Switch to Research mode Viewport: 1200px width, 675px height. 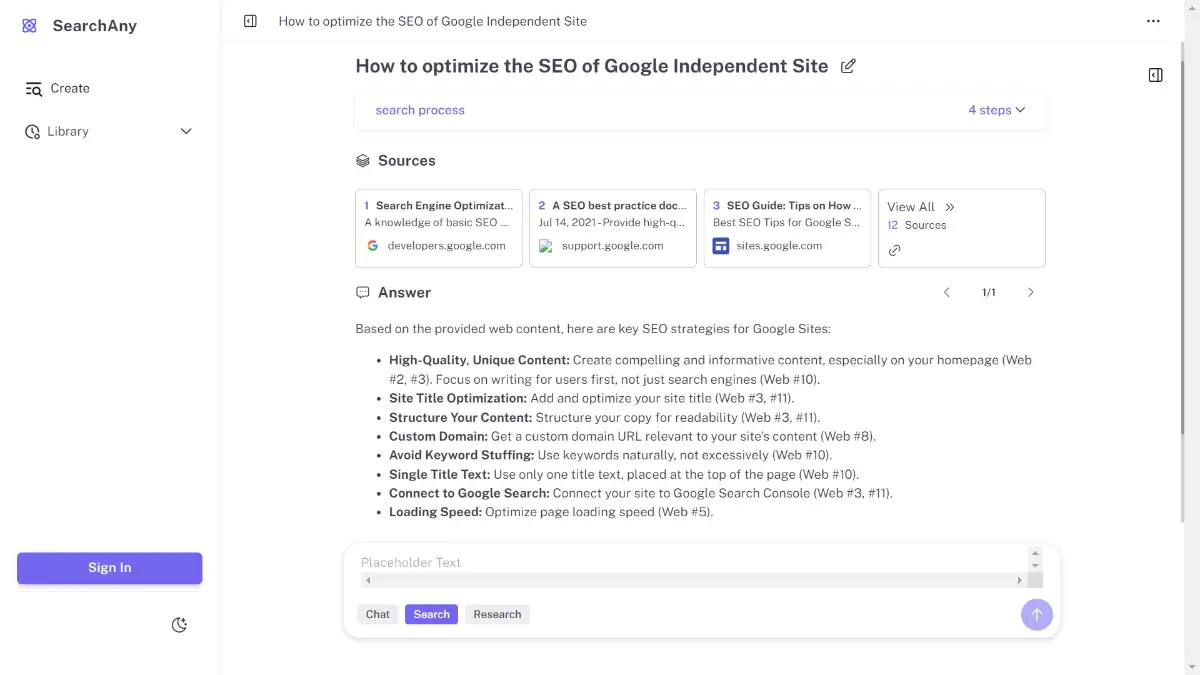(497, 614)
